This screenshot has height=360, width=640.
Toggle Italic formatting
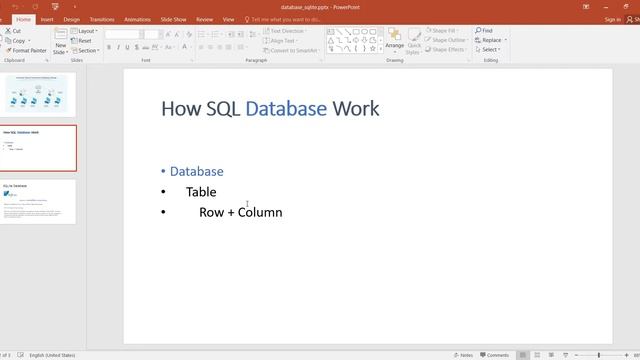coord(118,47)
